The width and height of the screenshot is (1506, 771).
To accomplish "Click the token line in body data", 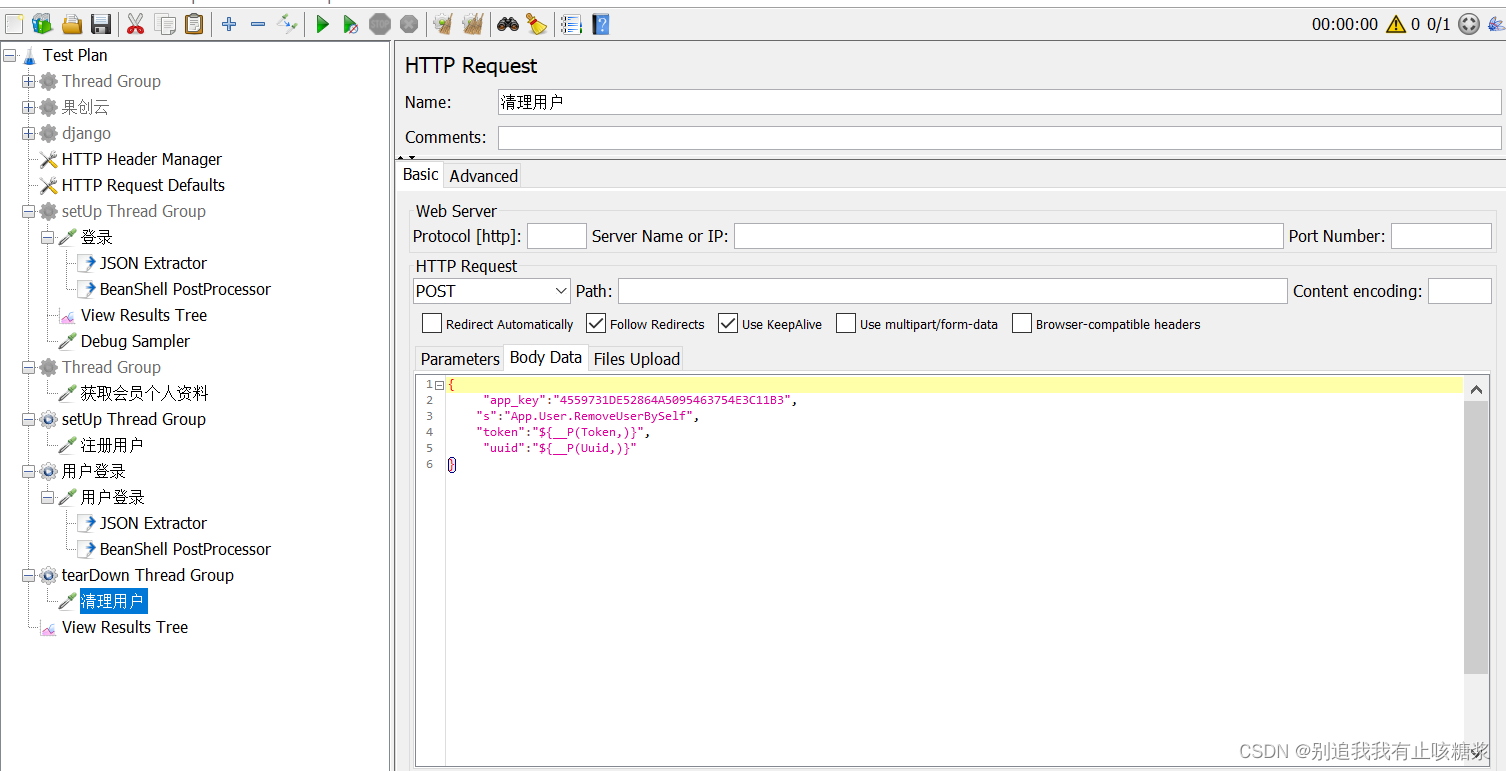I will 563,432.
